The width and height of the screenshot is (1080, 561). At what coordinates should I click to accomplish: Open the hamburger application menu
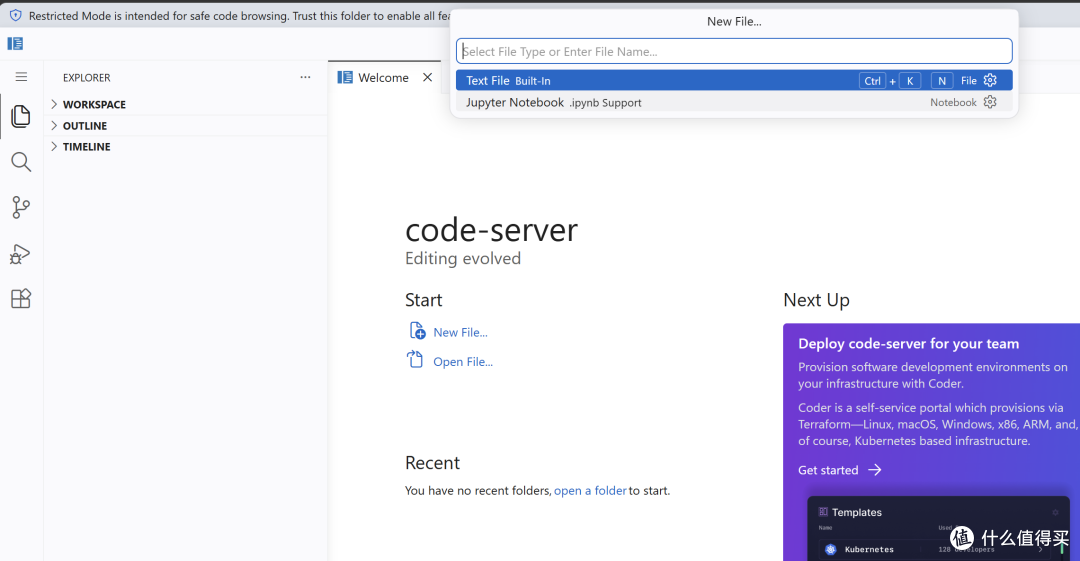tap(21, 77)
